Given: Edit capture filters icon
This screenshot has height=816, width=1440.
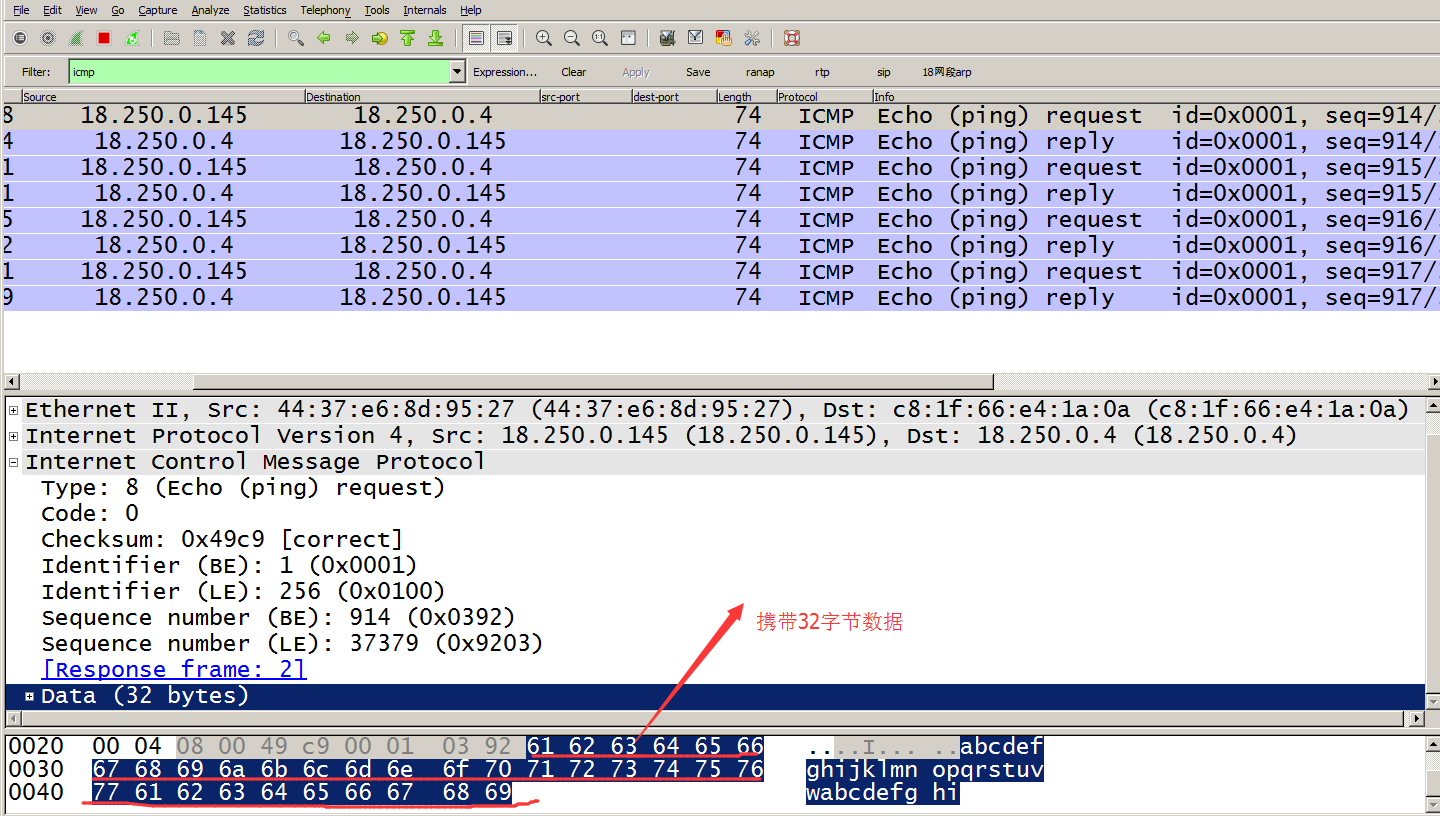Looking at the screenshot, I should 668,38.
